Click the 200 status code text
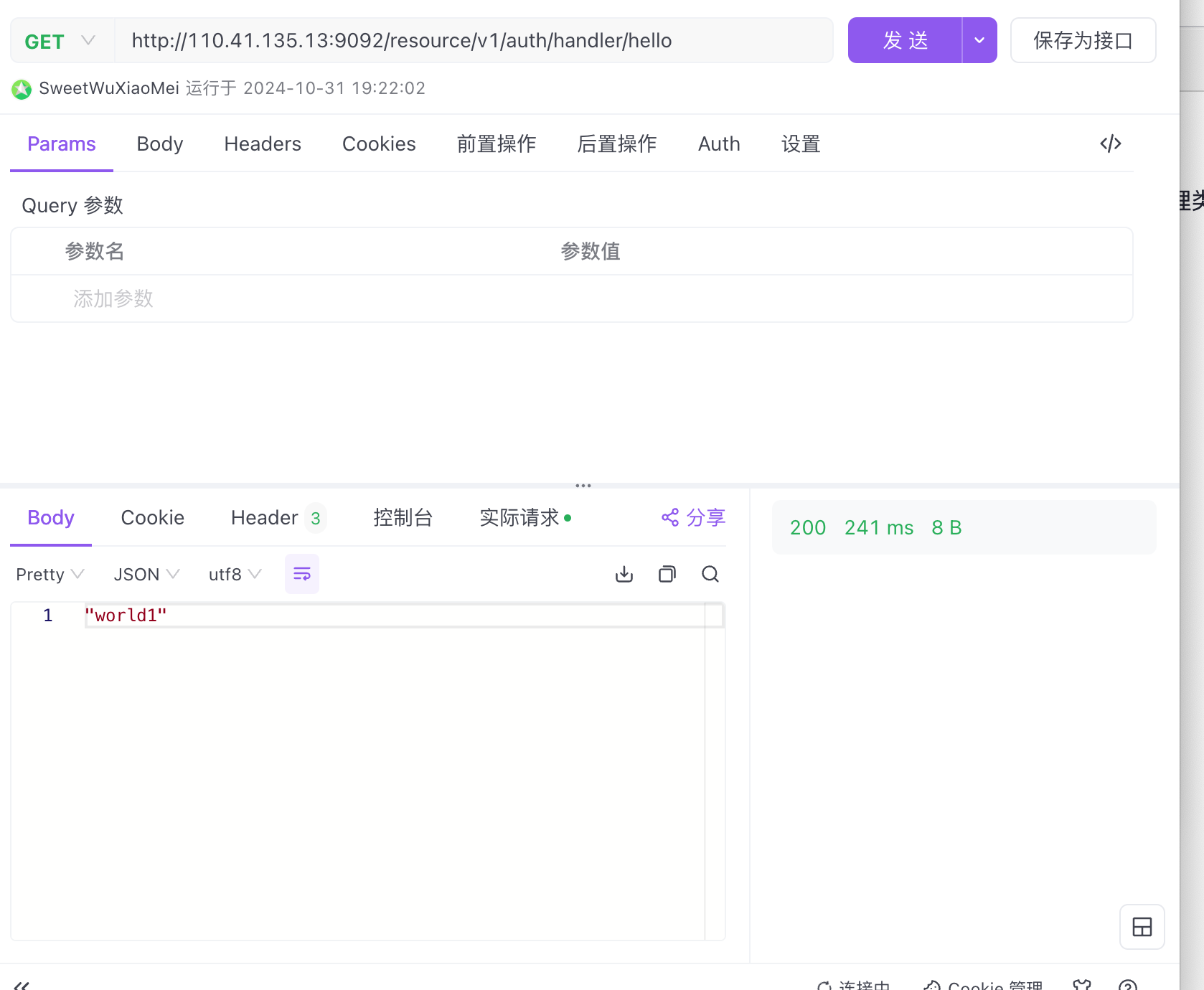1204x990 pixels. tap(808, 528)
